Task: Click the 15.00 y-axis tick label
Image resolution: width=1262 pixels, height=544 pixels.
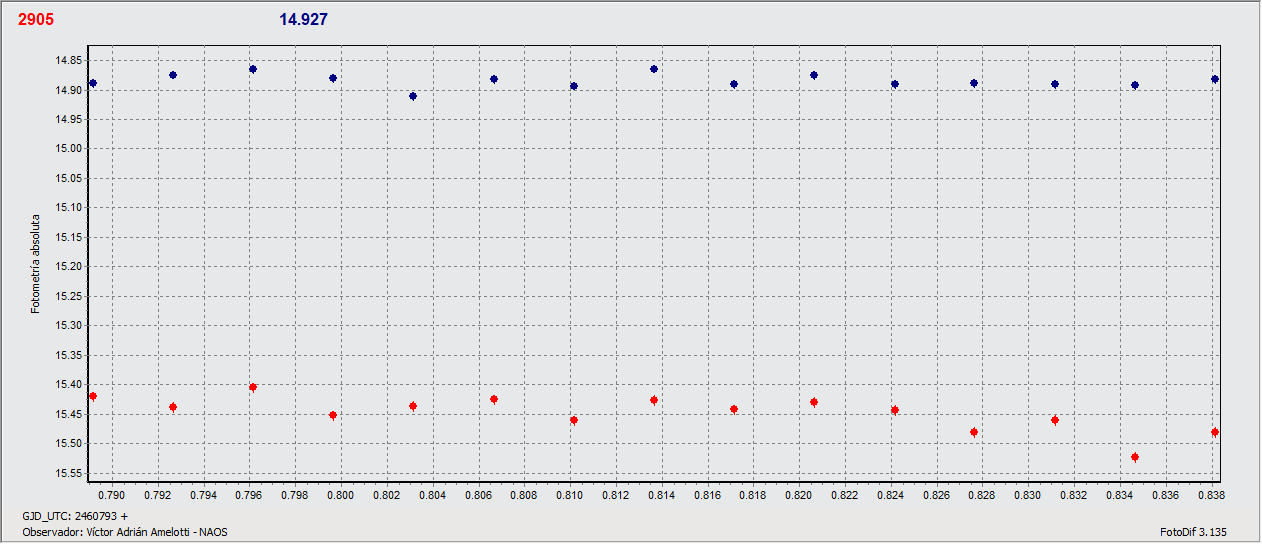Action: pos(69,149)
